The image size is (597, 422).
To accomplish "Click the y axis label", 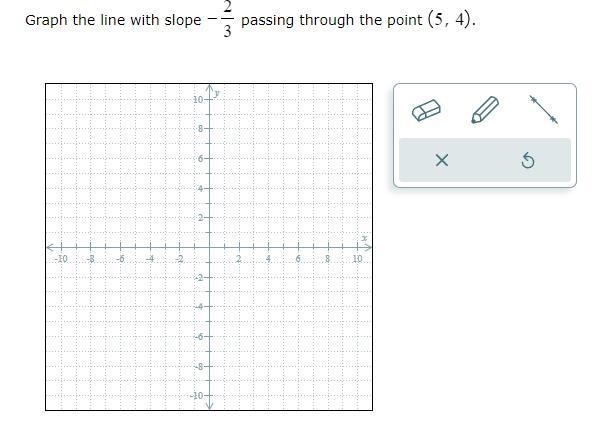I will coord(217,93).
